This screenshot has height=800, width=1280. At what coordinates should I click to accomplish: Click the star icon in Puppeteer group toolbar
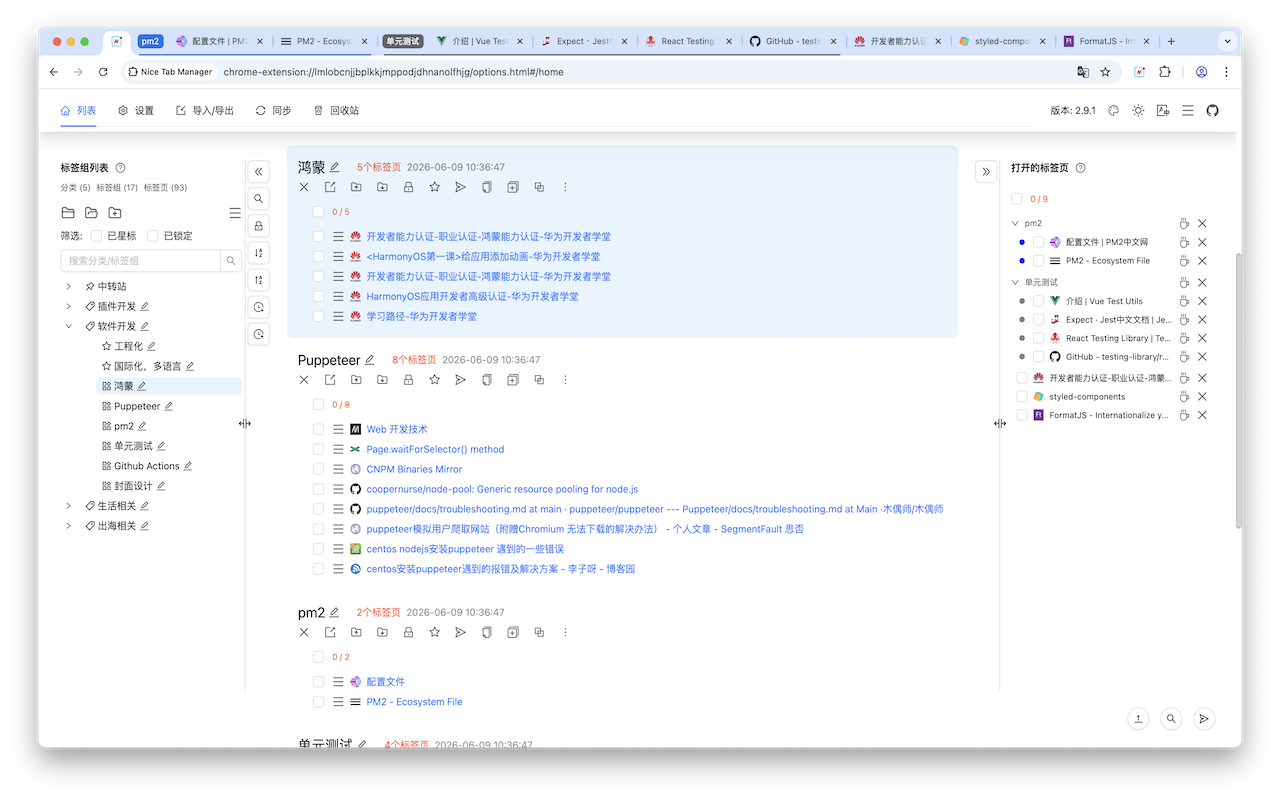tap(434, 380)
